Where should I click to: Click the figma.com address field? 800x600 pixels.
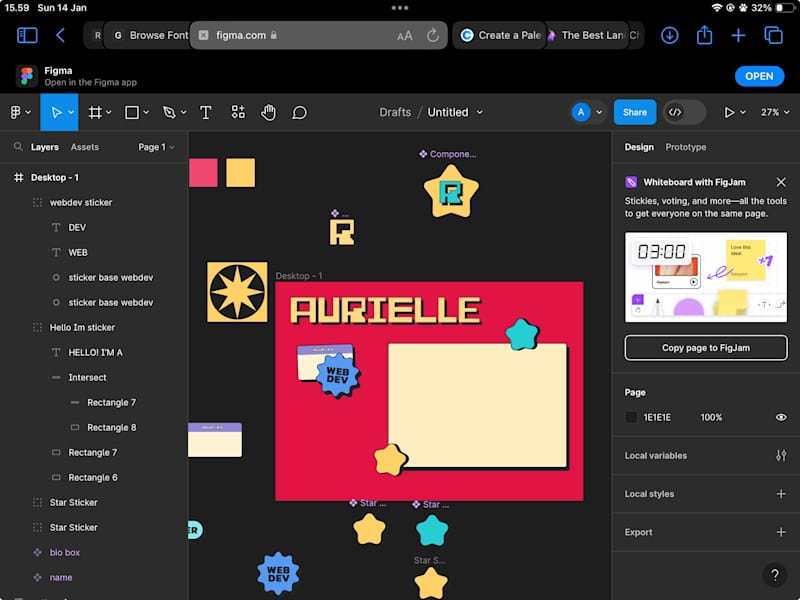[x=318, y=35]
